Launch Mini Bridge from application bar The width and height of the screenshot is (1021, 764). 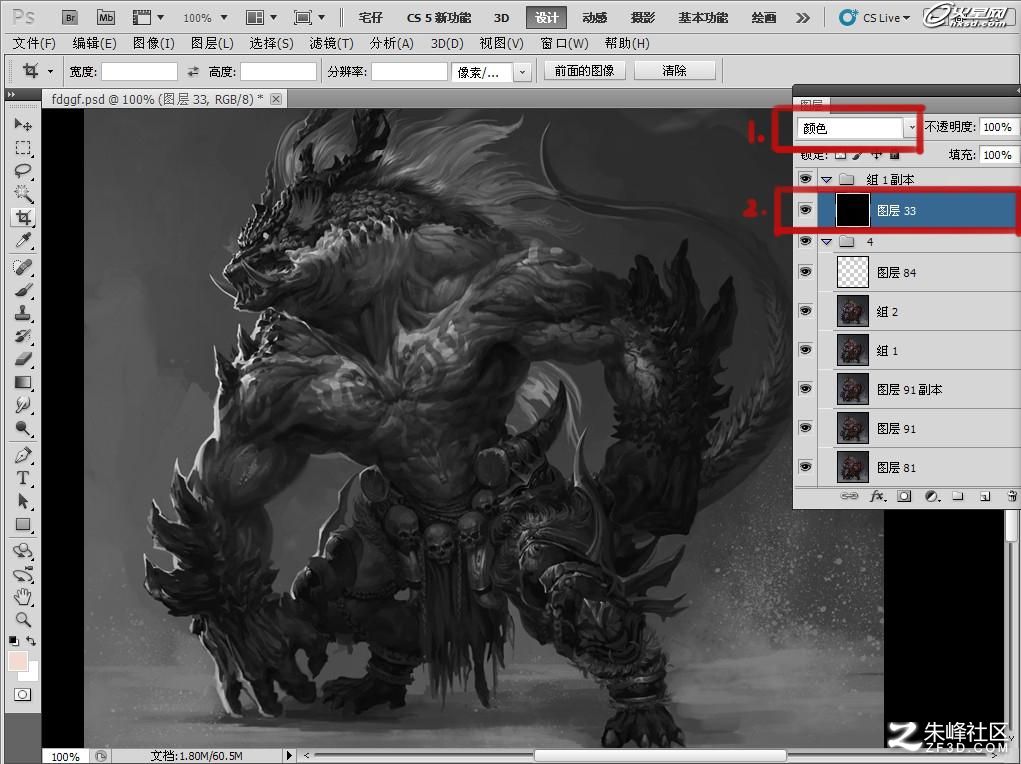[x=105, y=18]
